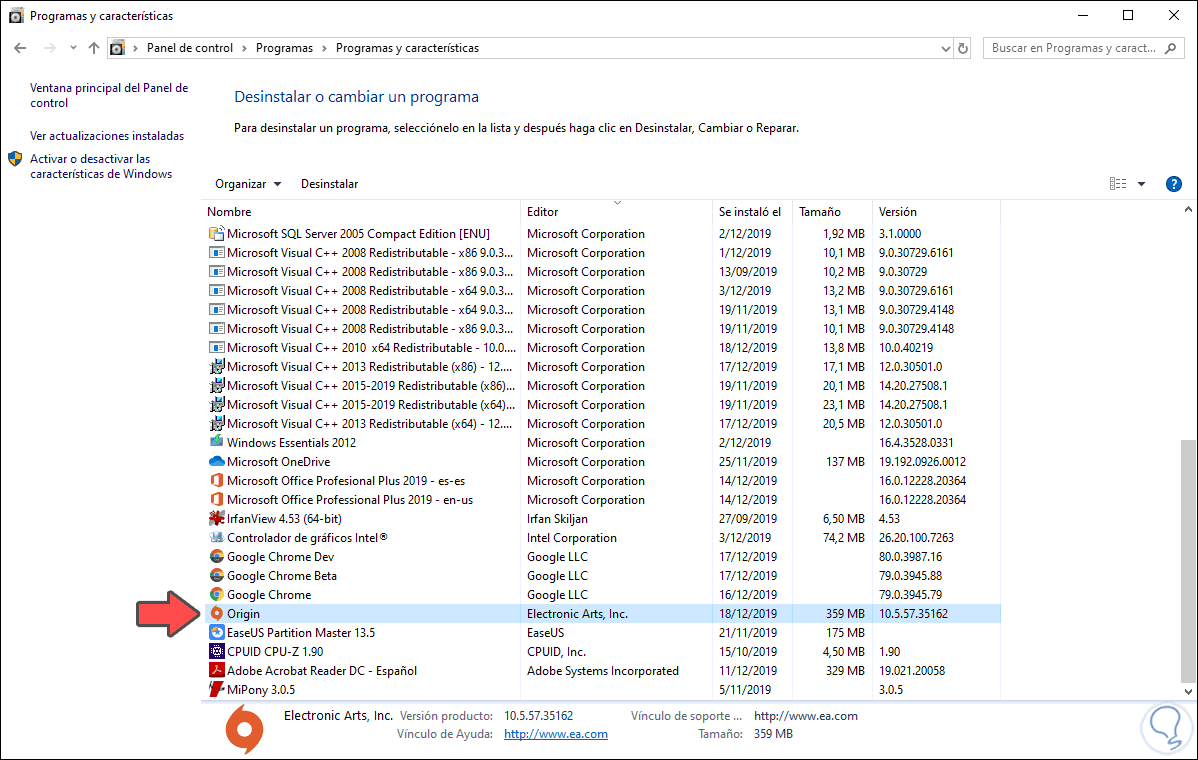Click the Visual C++ 2015-2019 (x86) icon
1198x760 pixels.
[217, 385]
